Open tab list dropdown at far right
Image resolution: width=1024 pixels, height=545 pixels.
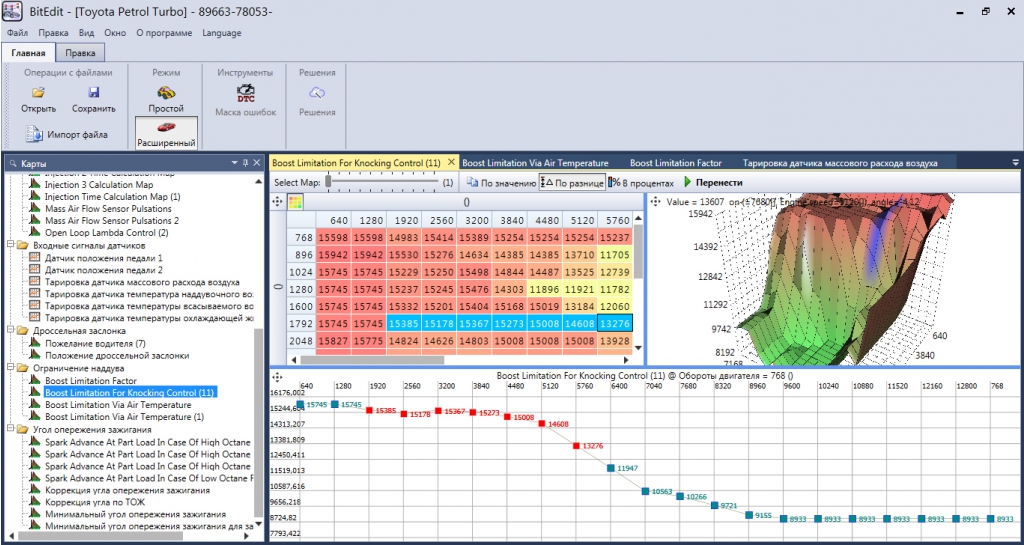pos(1016,163)
